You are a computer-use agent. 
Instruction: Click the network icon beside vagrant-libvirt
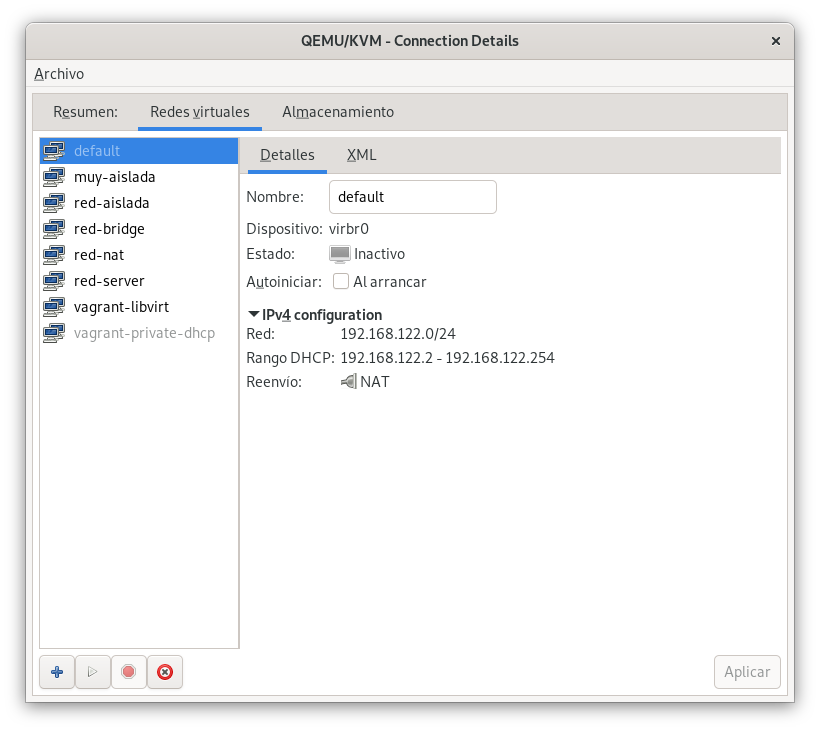(x=54, y=307)
